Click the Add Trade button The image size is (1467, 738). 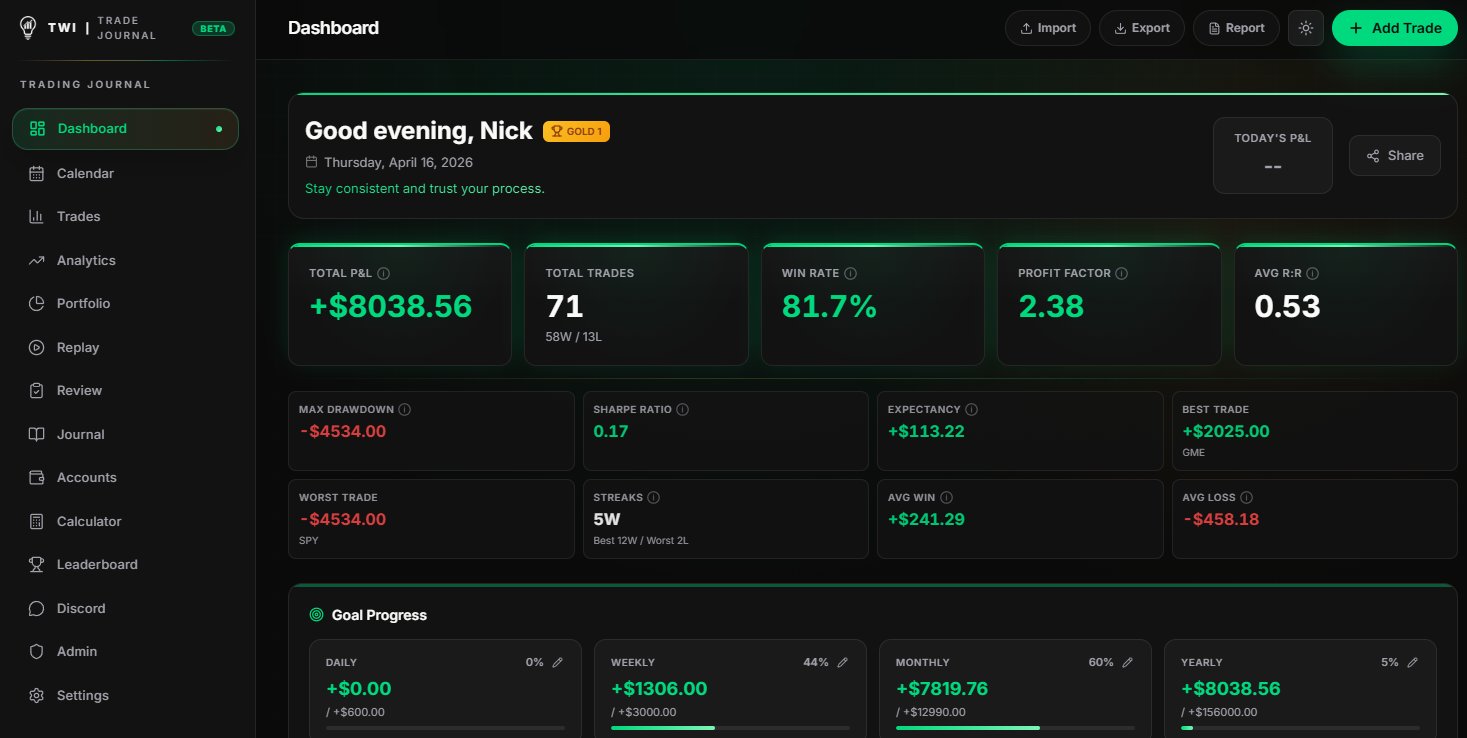coord(1394,28)
